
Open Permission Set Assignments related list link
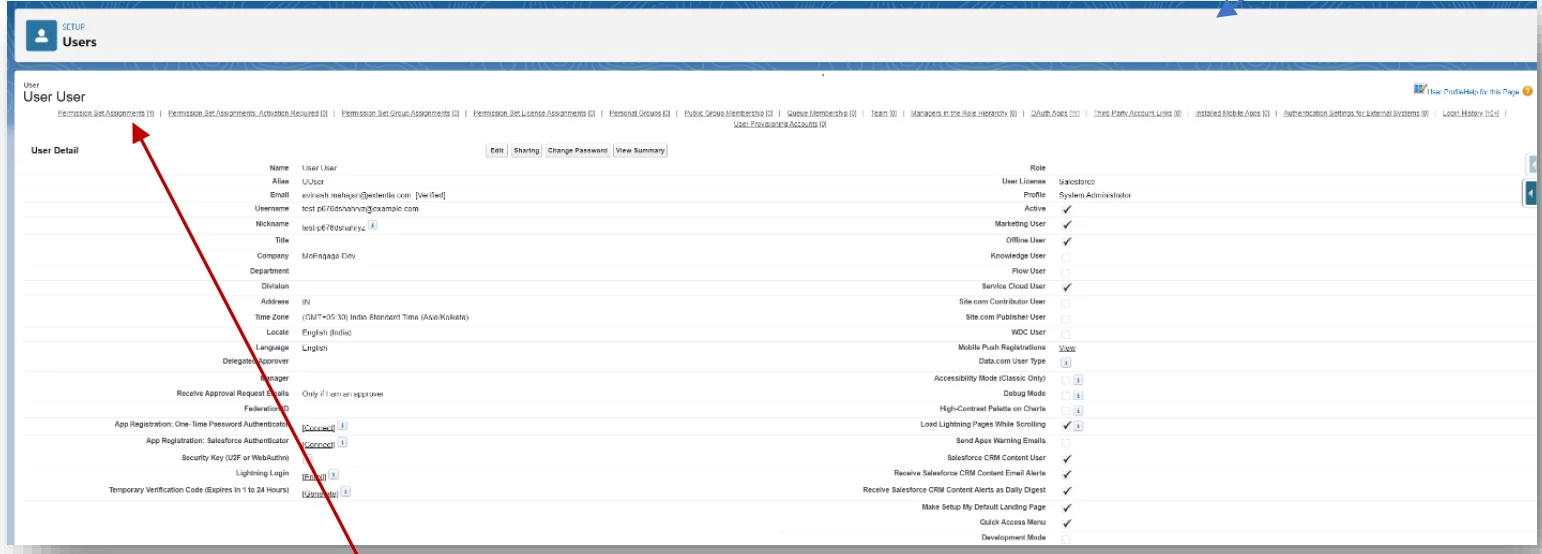click(106, 113)
